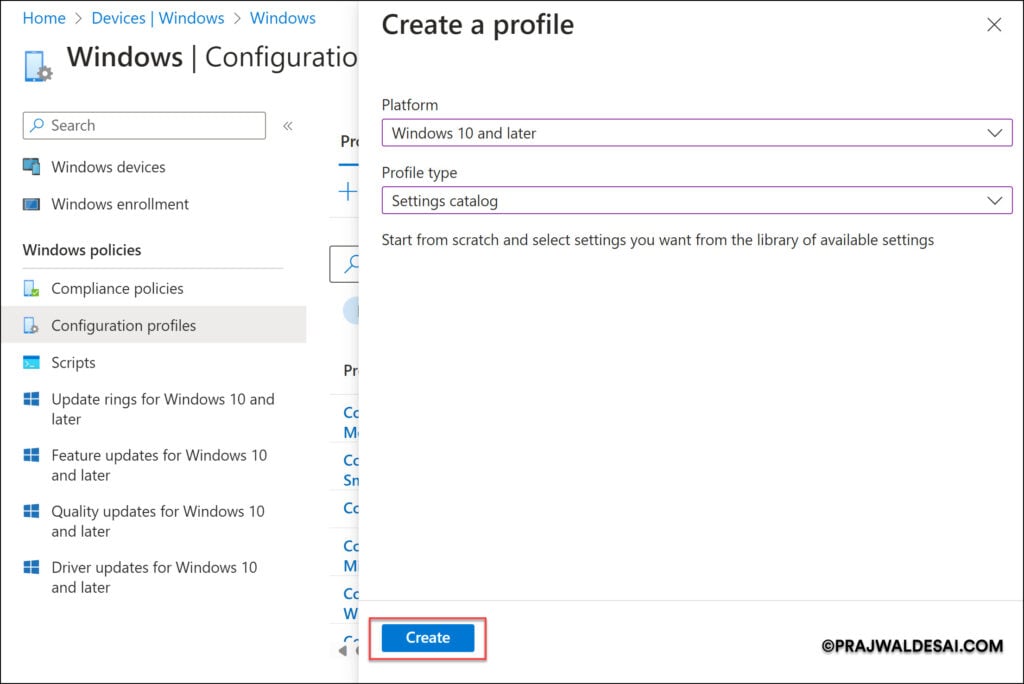Select Configuration profiles
Screen dimensions: 1024x684
tap(153, 325)
